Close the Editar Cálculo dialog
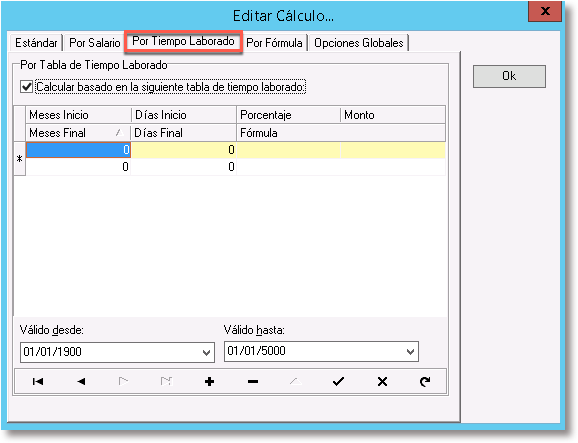 coord(545,11)
